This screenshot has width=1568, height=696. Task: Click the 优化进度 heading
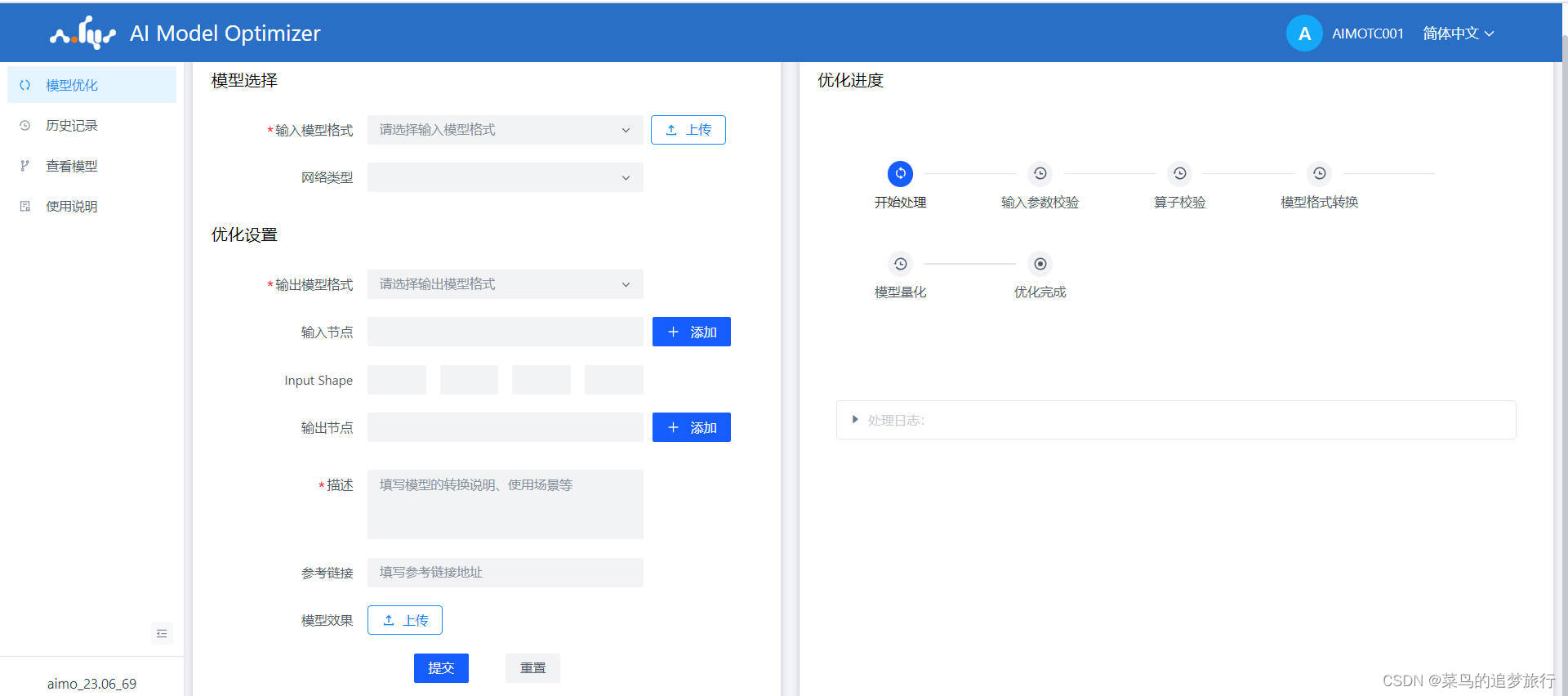[850, 80]
